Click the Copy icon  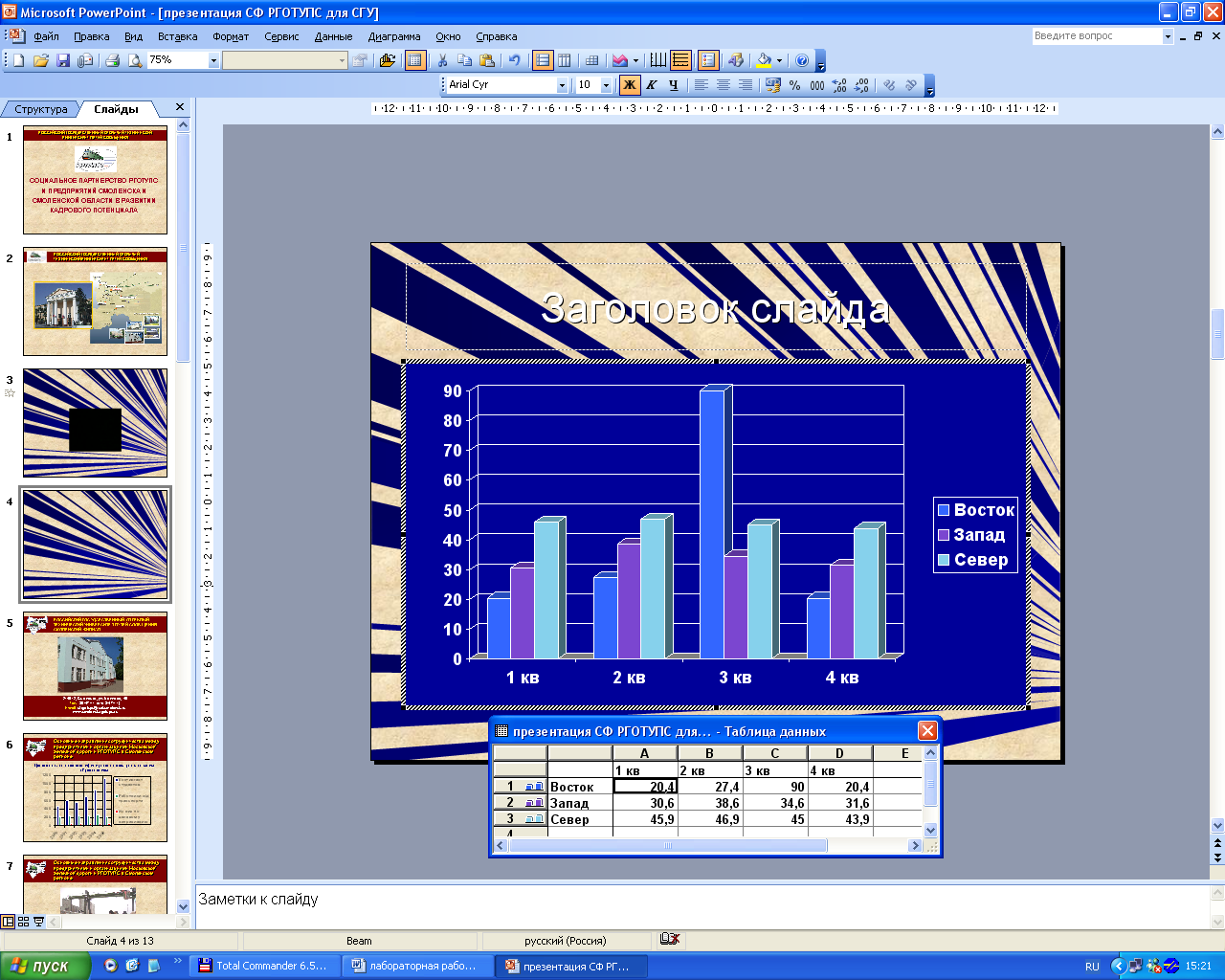click(x=464, y=60)
